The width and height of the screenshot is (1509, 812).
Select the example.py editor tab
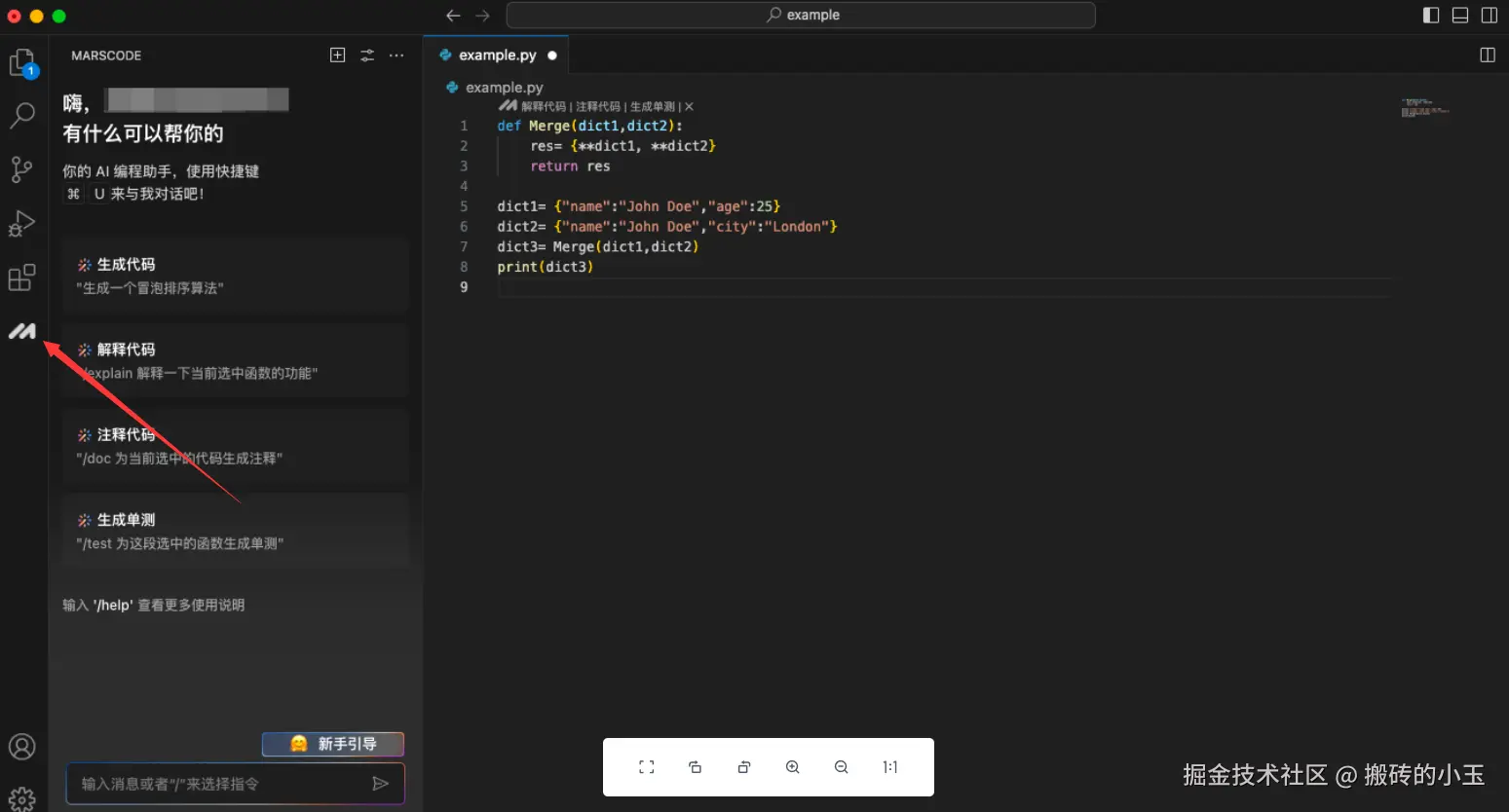pyautogui.click(x=497, y=55)
